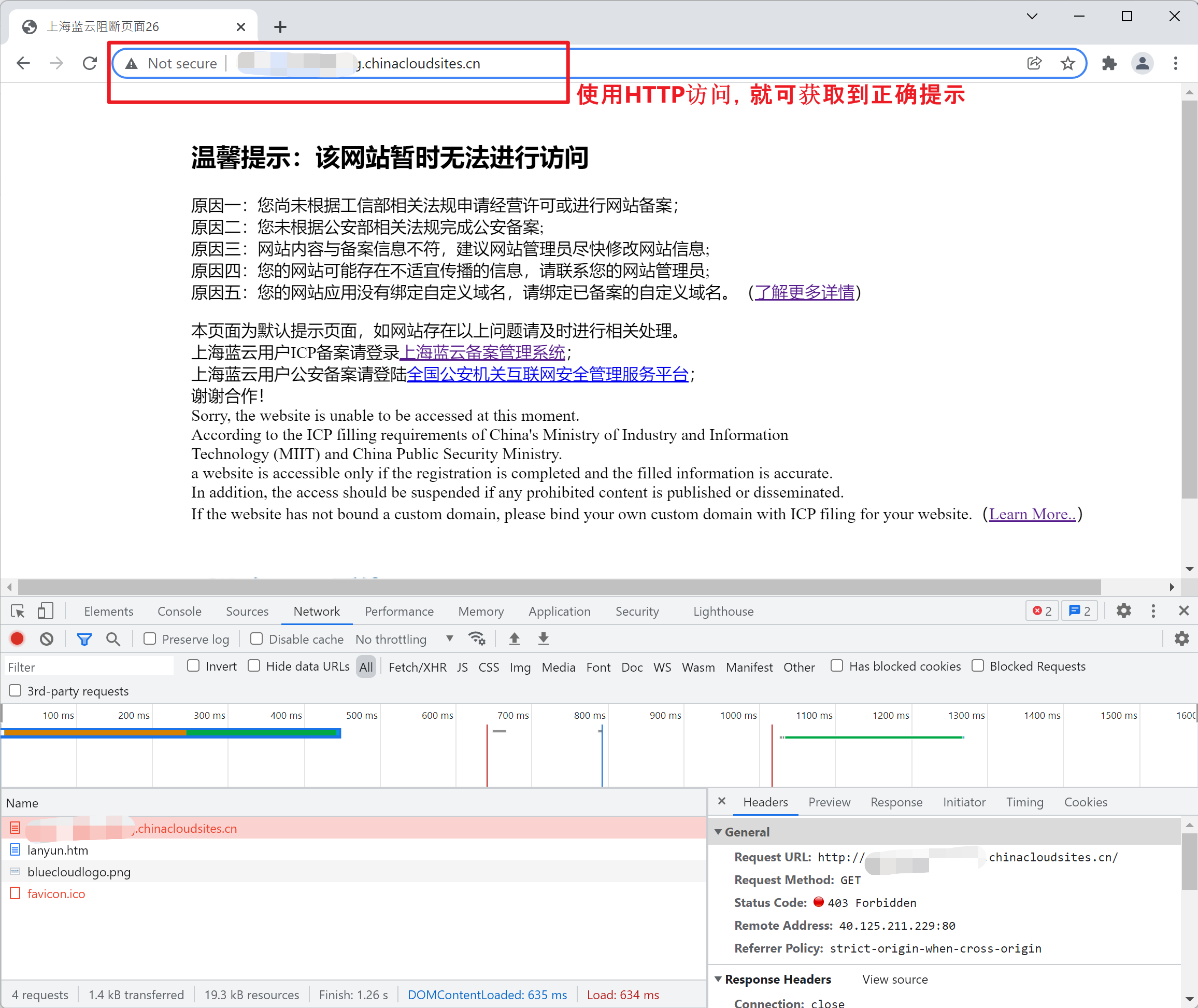The width and height of the screenshot is (1198, 1008).
Task: Toggle the device toolbar icon
Action: 45,612
